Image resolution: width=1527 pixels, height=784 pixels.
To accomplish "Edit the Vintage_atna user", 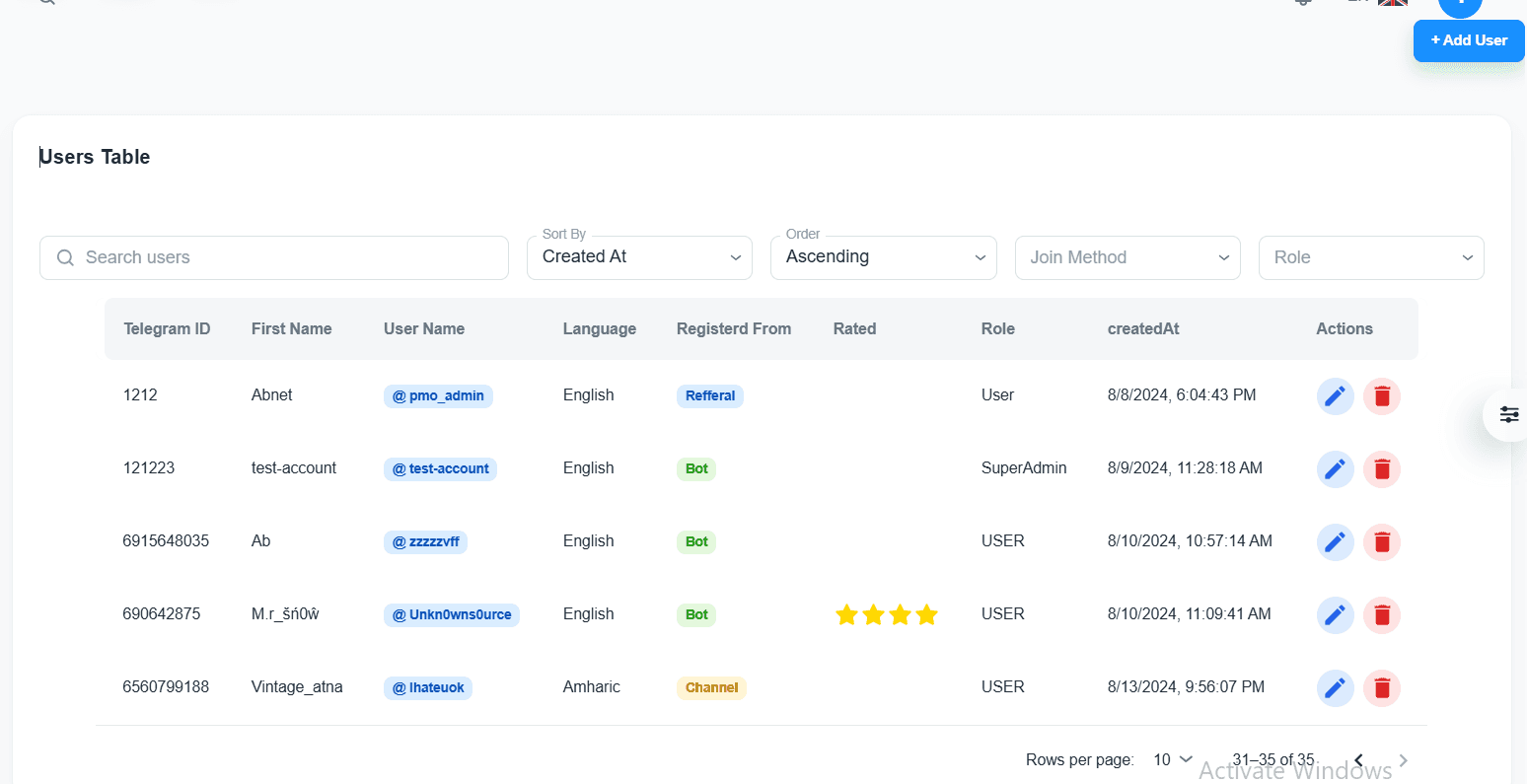I will [1335, 688].
